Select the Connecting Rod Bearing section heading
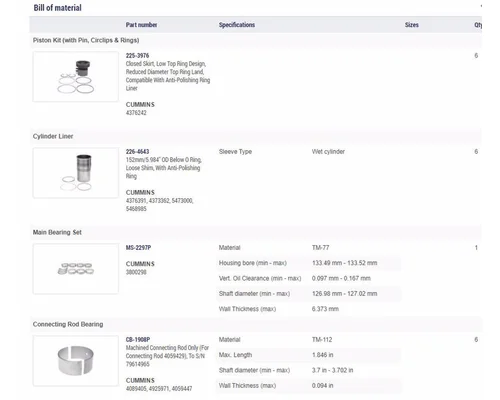The width and height of the screenshot is (500, 400). [68, 324]
